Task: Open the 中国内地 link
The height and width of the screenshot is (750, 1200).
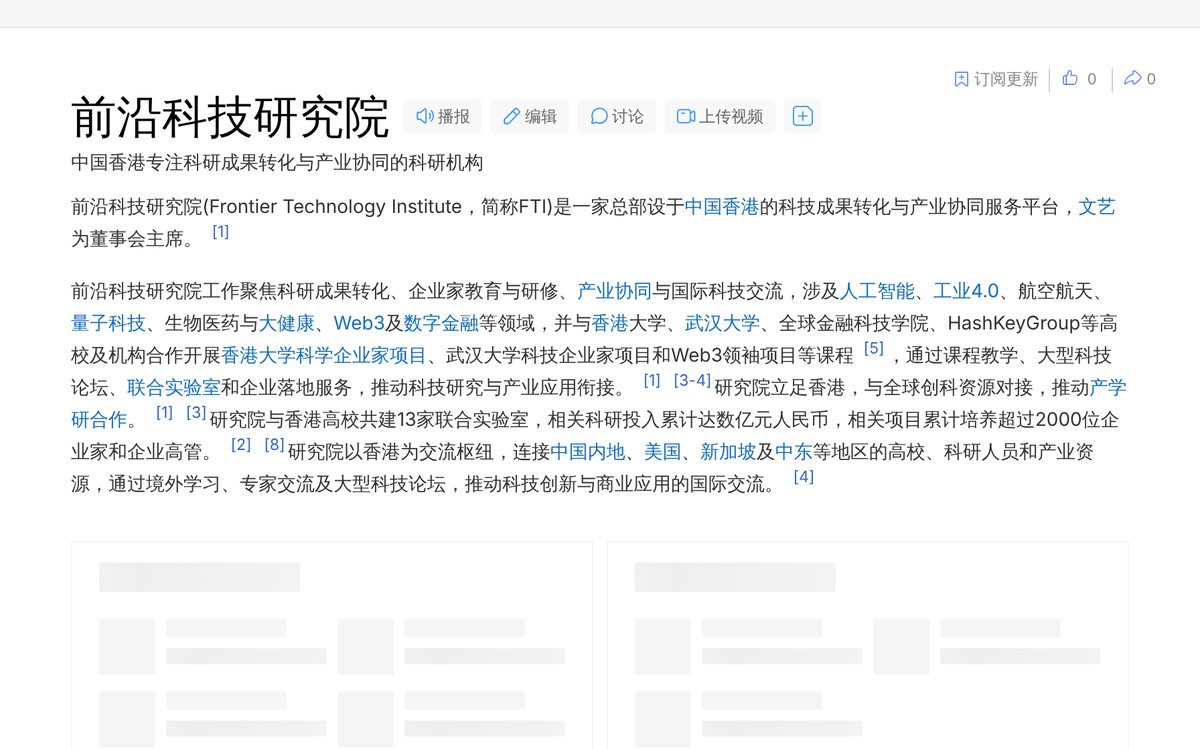Action: (x=588, y=451)
